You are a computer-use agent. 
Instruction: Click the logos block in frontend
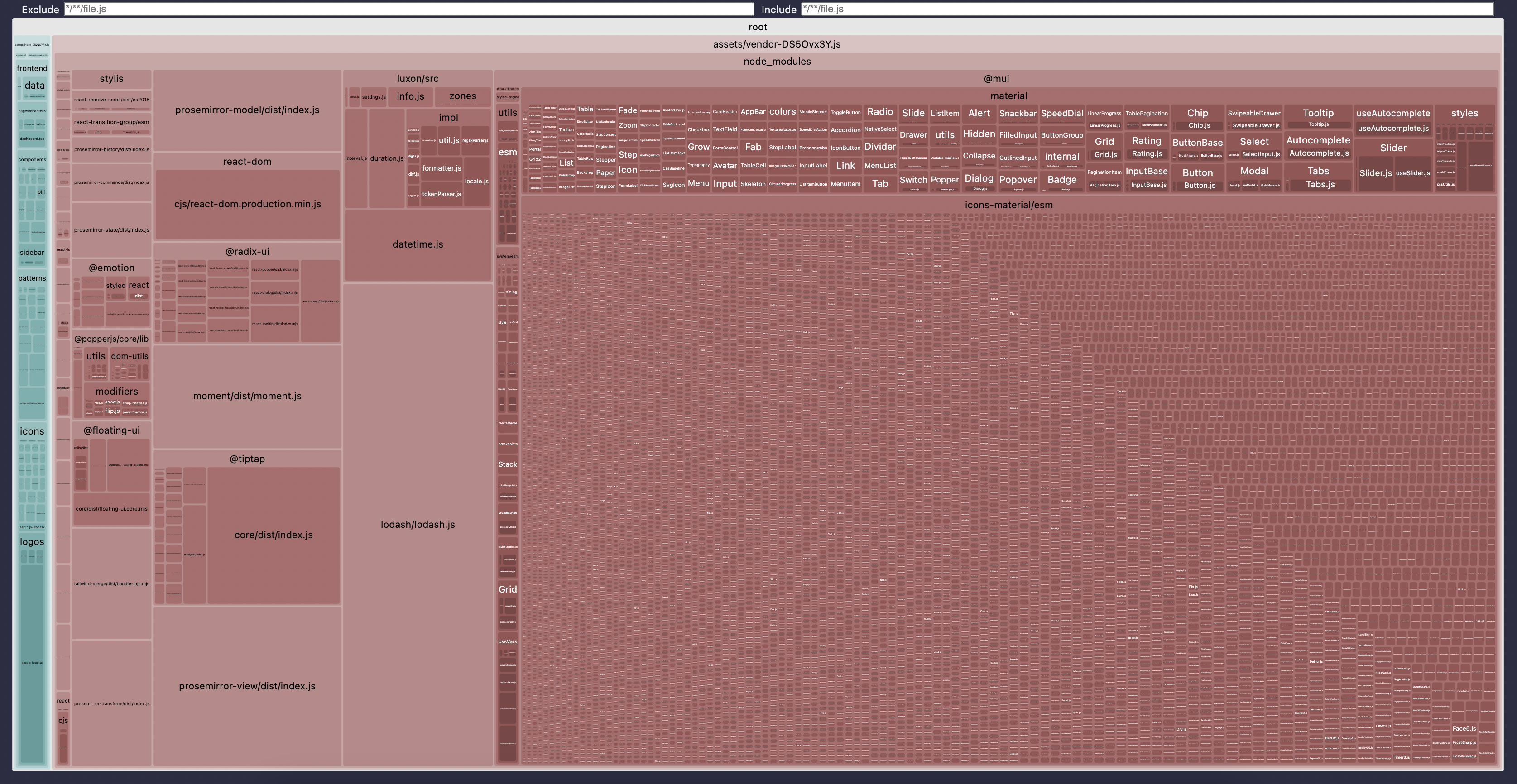(x=32, y=541)
